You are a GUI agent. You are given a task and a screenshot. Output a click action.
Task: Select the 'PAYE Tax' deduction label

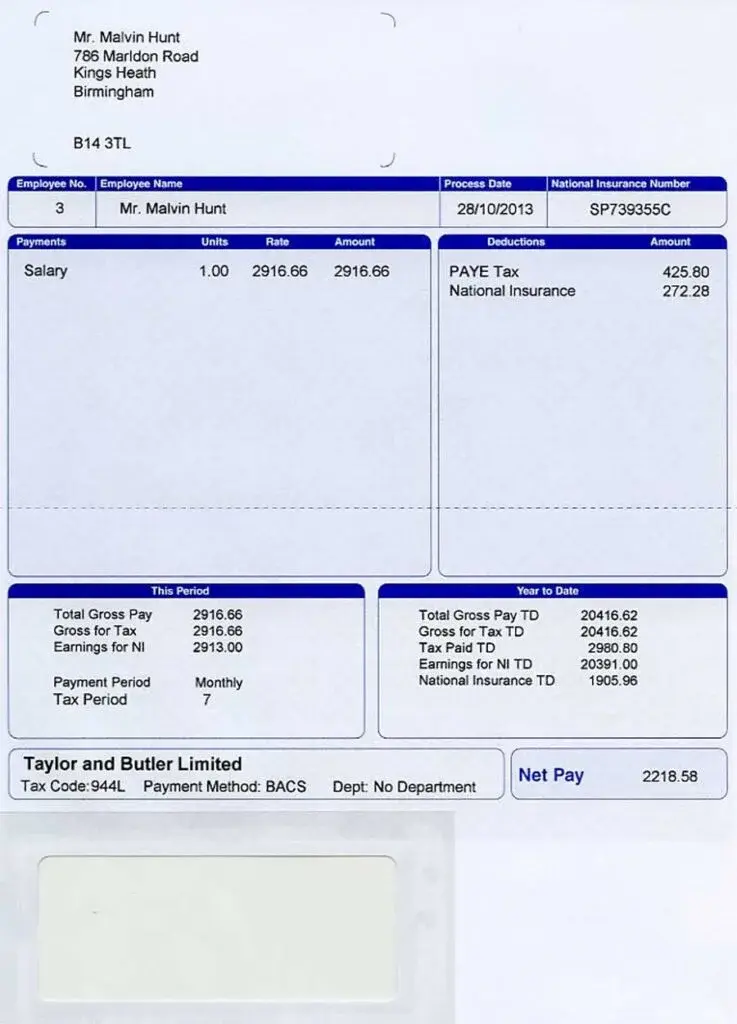(x=484, y=272)
